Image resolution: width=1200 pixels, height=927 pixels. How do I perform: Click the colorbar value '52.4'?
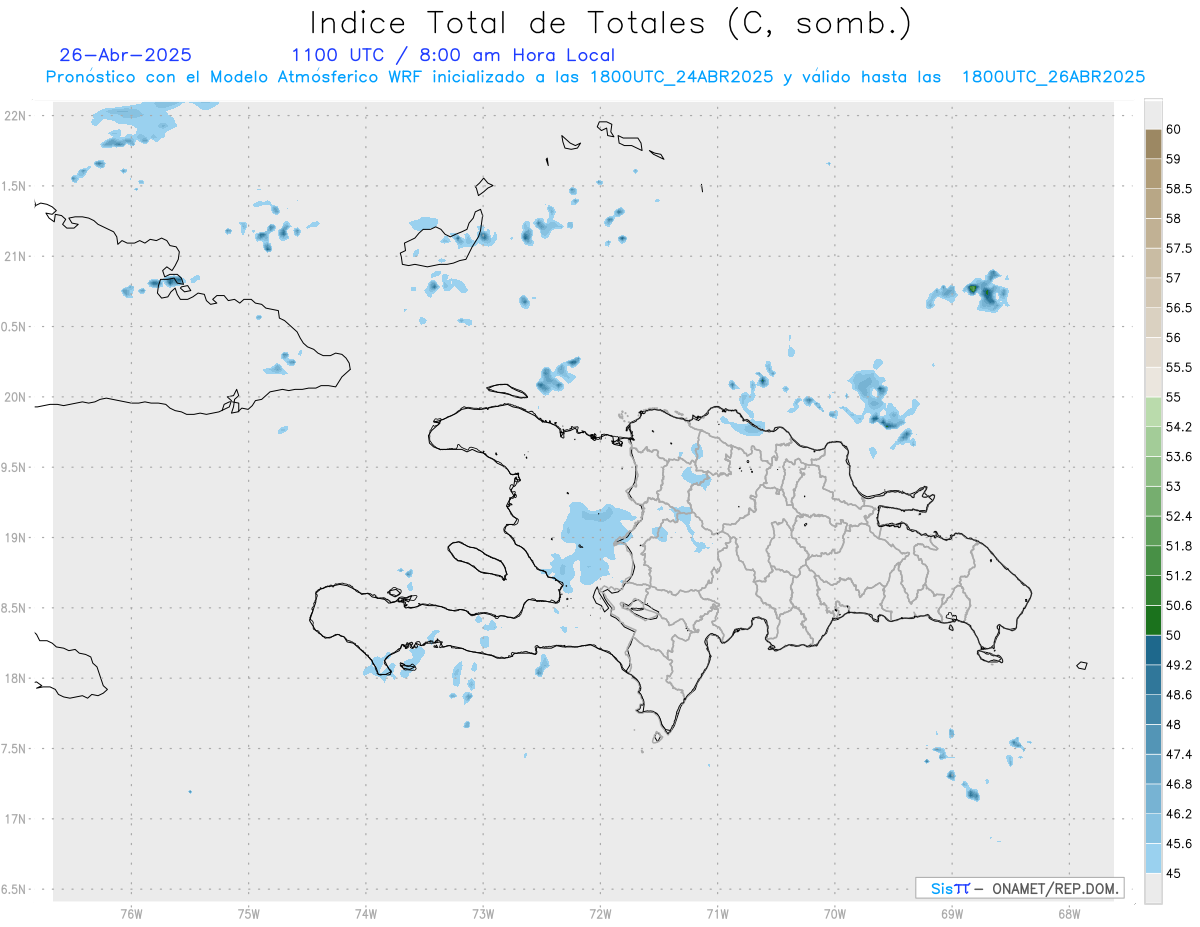(1179, 516)
